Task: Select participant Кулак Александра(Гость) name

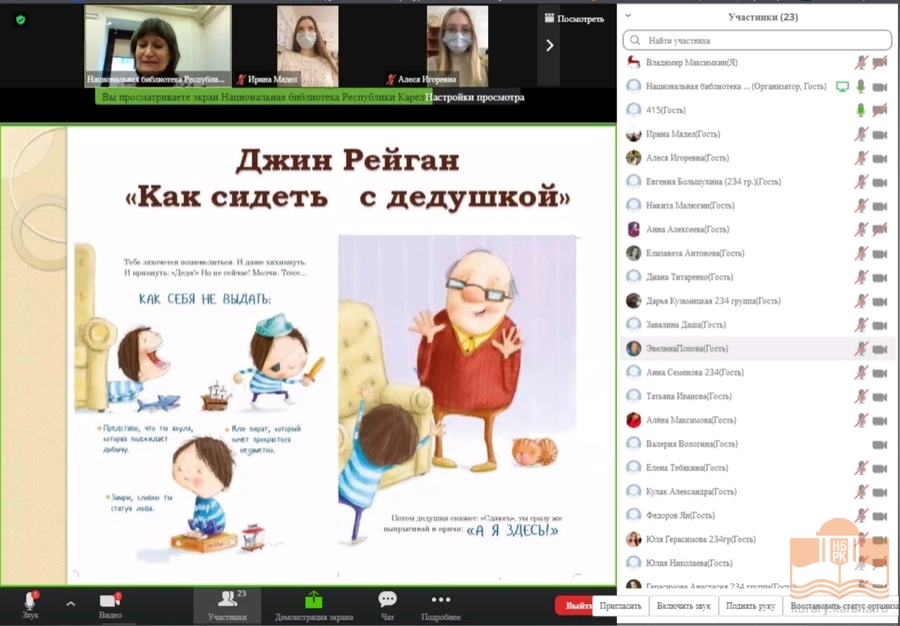Action: (x=691, y=492)
